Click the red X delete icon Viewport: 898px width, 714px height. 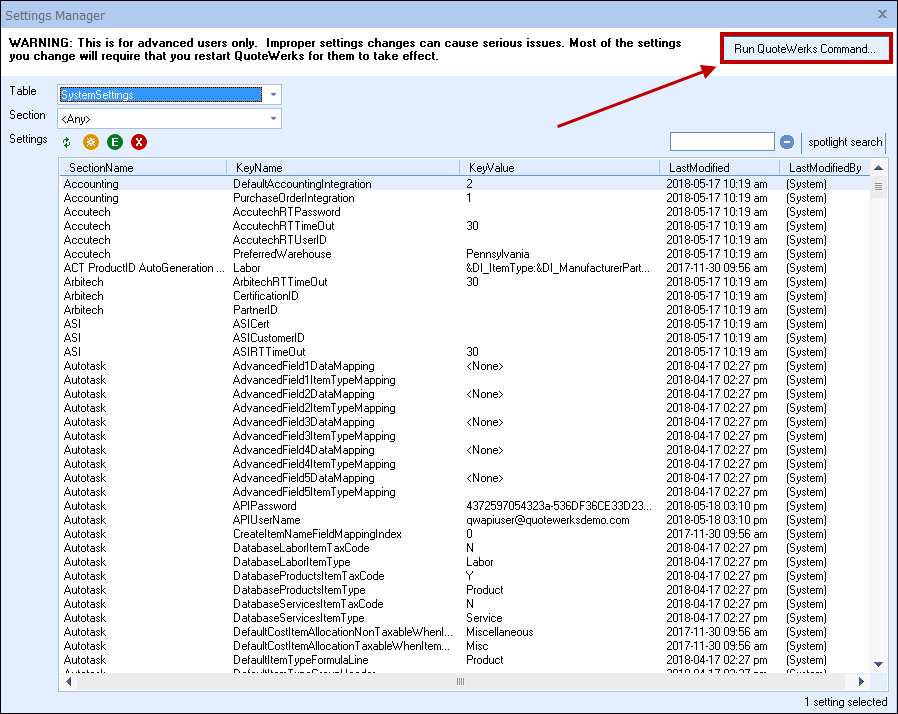(139, 143)
